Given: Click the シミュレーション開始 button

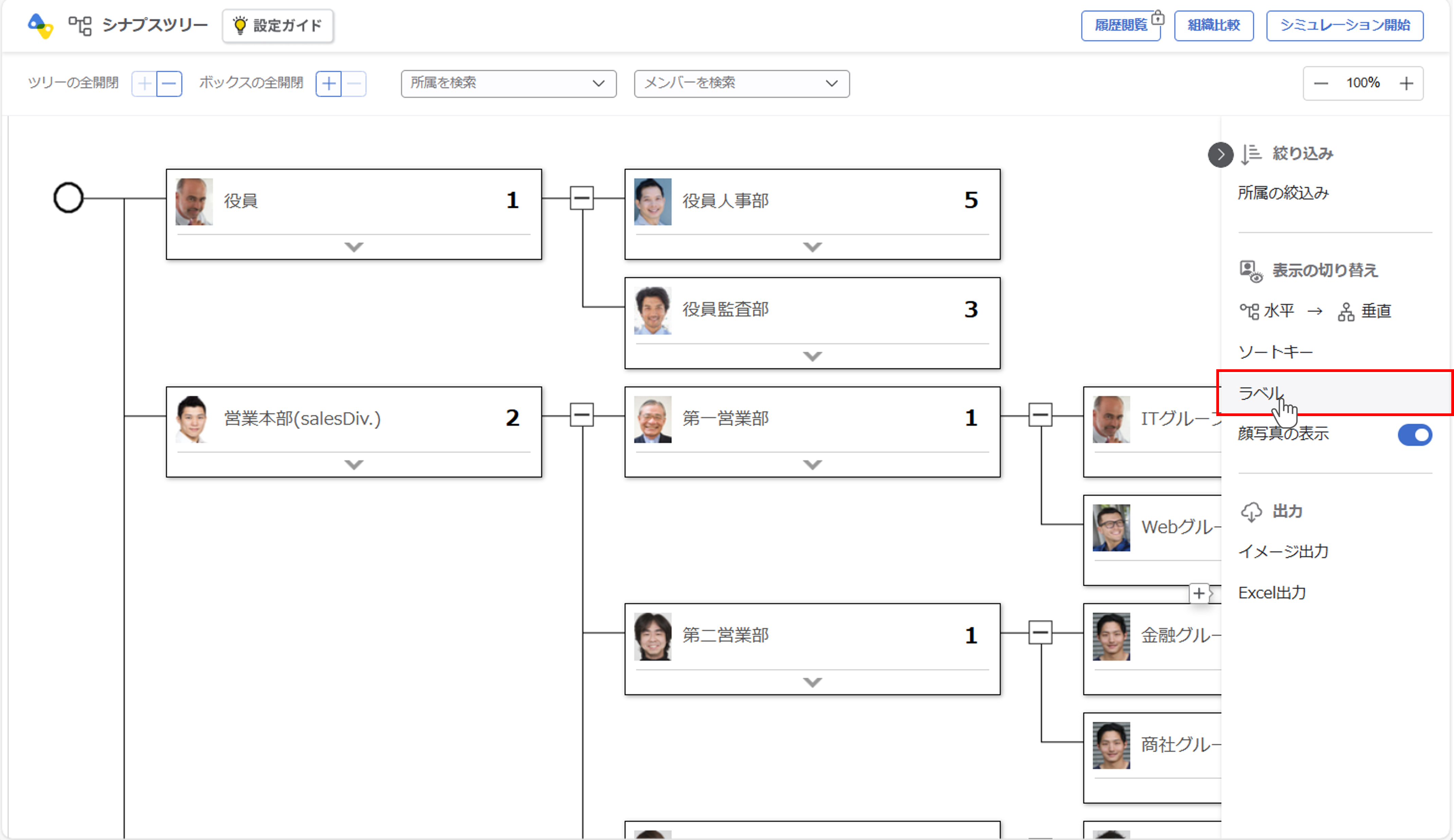Looking at the screenshot, I should click(x=1344, y=25).
